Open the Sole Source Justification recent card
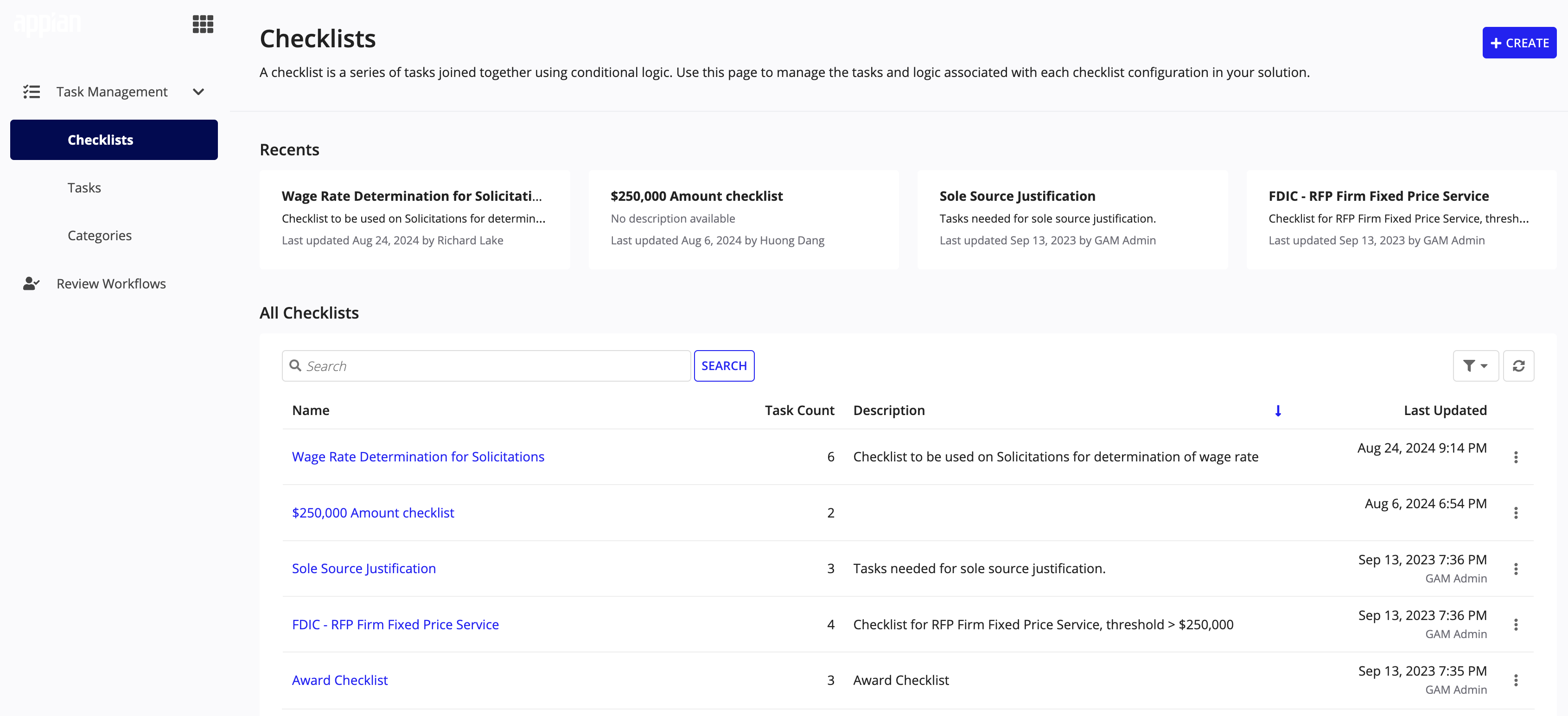 tap(1072, 220)
